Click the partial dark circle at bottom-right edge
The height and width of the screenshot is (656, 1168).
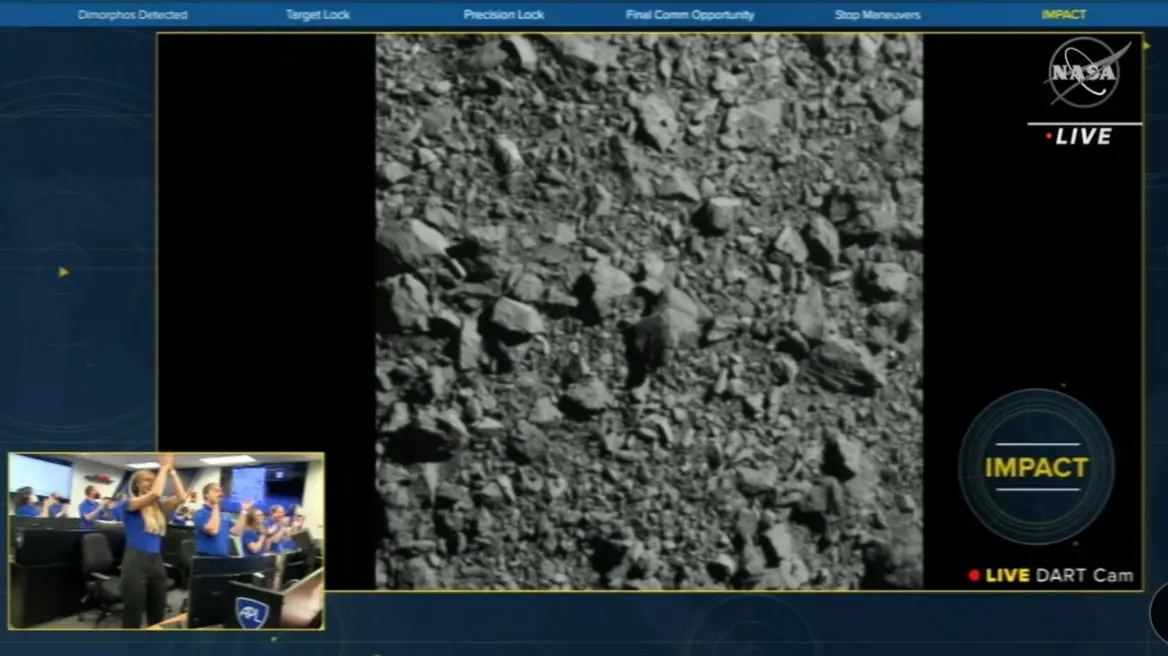tap(1159, 610)
